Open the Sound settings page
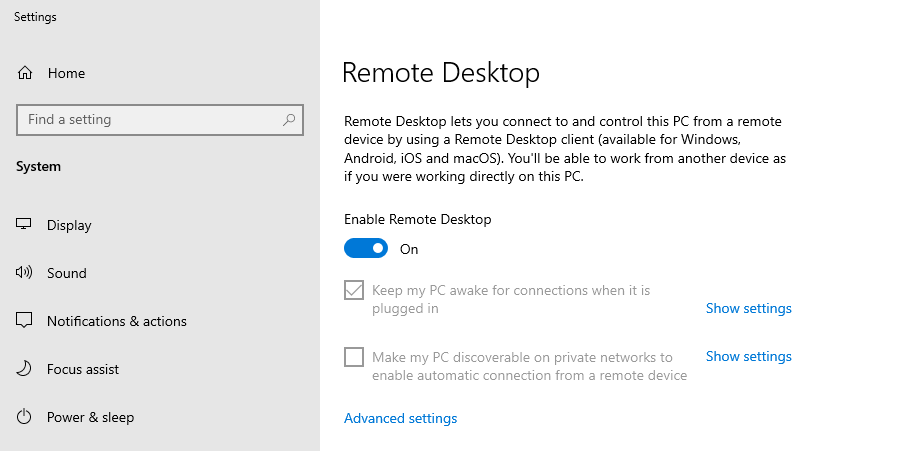 click(67, 273)
